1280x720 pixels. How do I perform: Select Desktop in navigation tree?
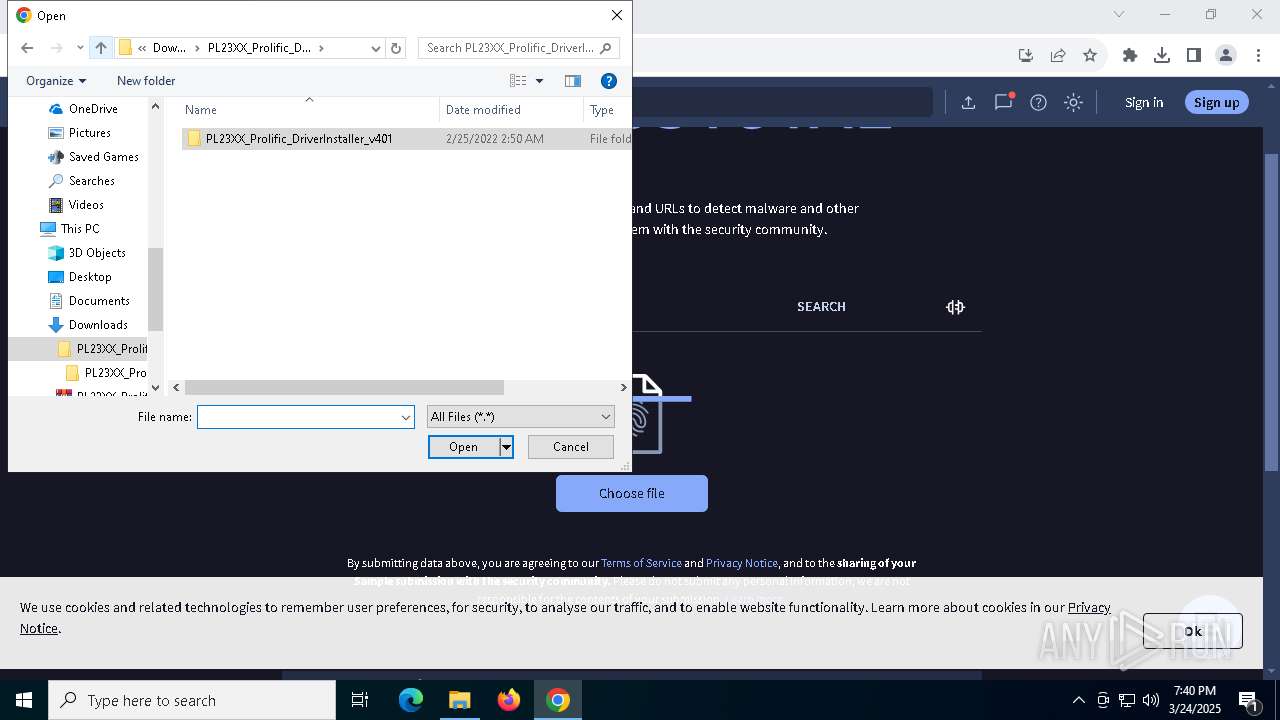tap(90, 277)
